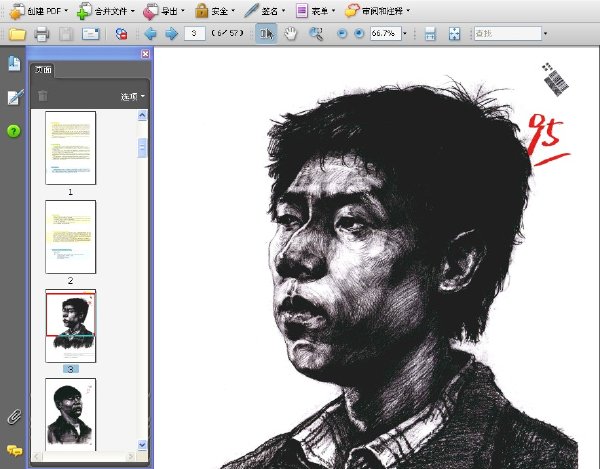The height and width of the screenshot is (469, 600).
Task: Click the Save disk icon
Action: [66, 34]
